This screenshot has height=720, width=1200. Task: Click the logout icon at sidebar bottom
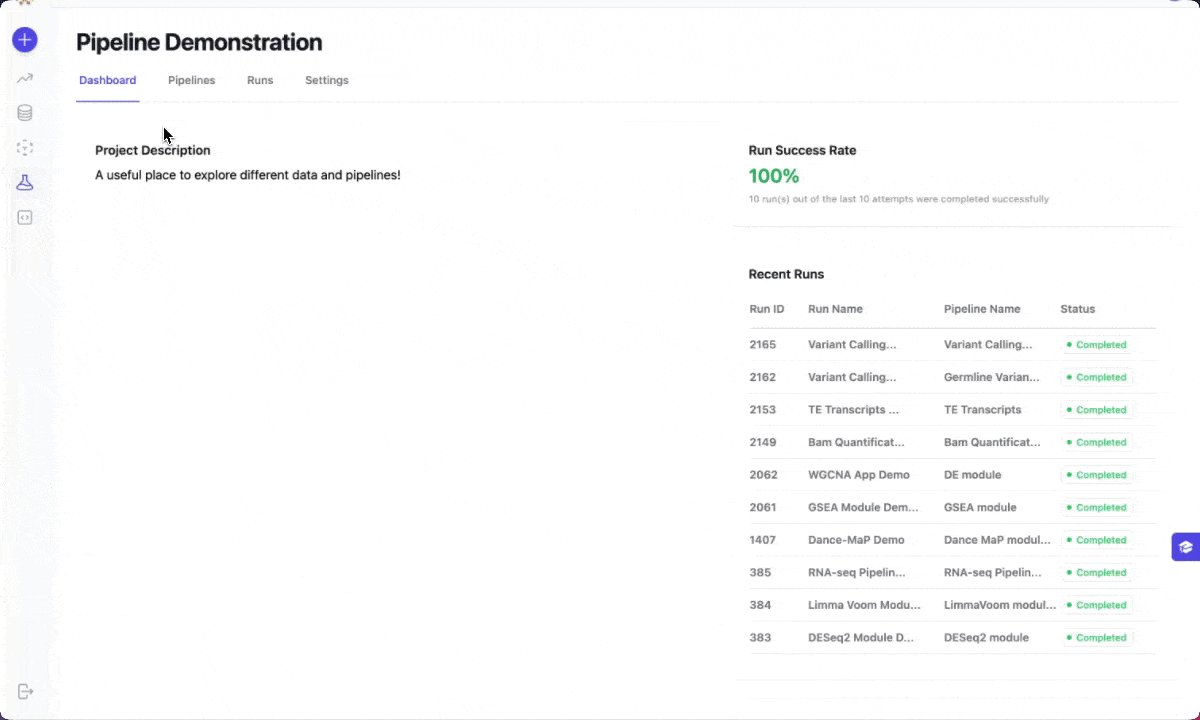(x=24, y=691)
